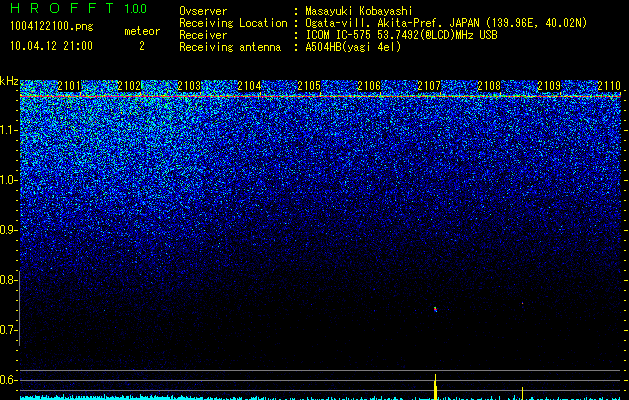Click the short yellow signal spike near 2108
Image resolution: width=629 pixels, height=400 pixels.
(522, 393)
